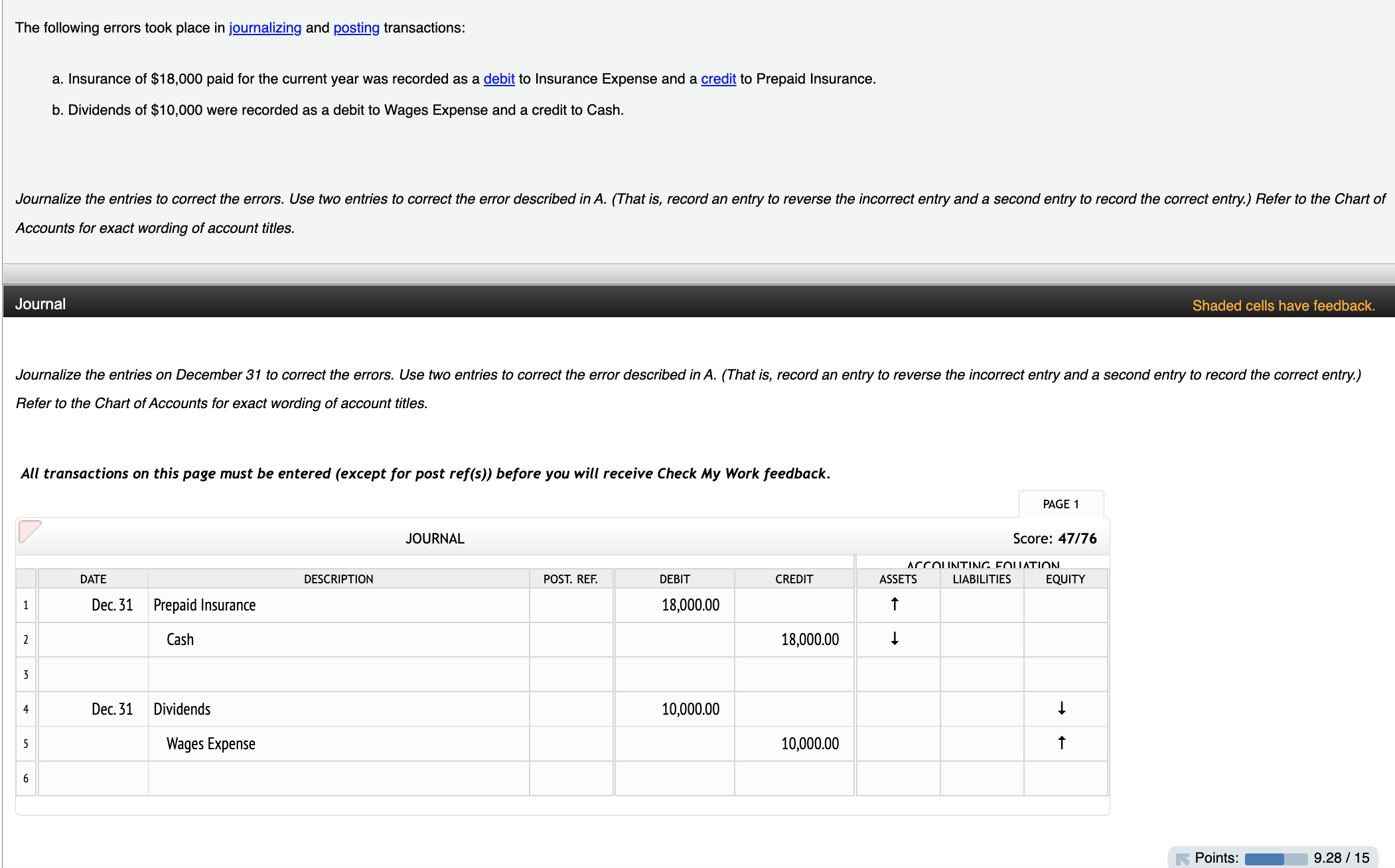This screenshot has width=1395, height=868.
Task: Select the PAGE 1 tab
Action: pyautogui.click(x=1061, y=504)
